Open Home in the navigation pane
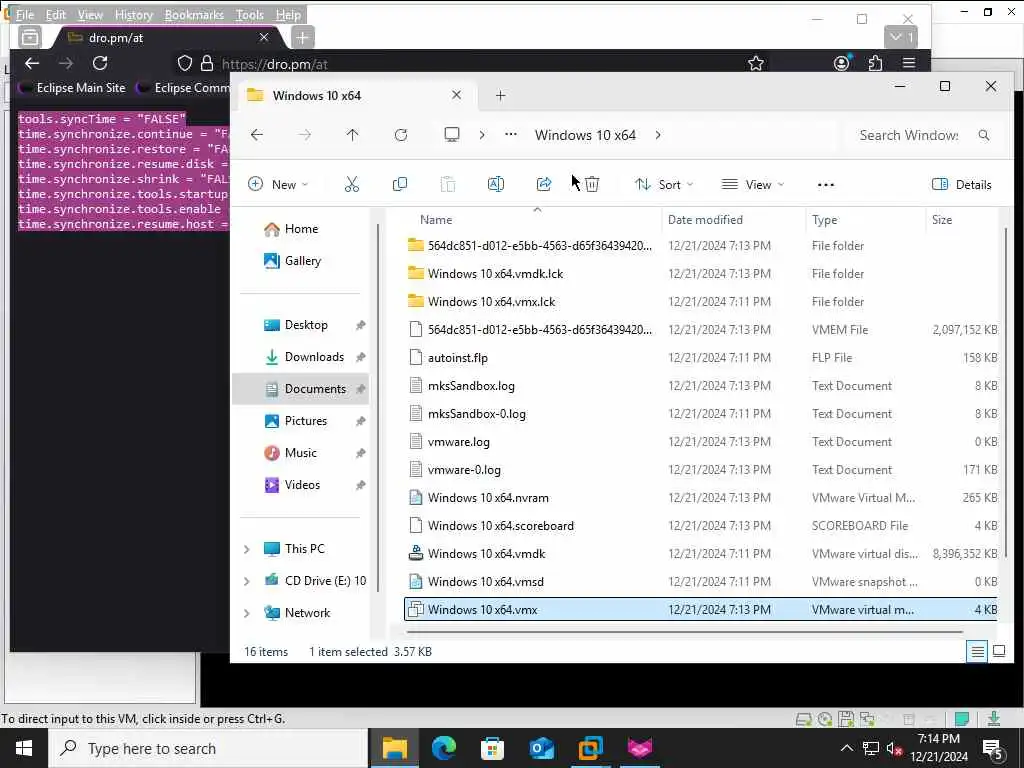 point(291,229)
